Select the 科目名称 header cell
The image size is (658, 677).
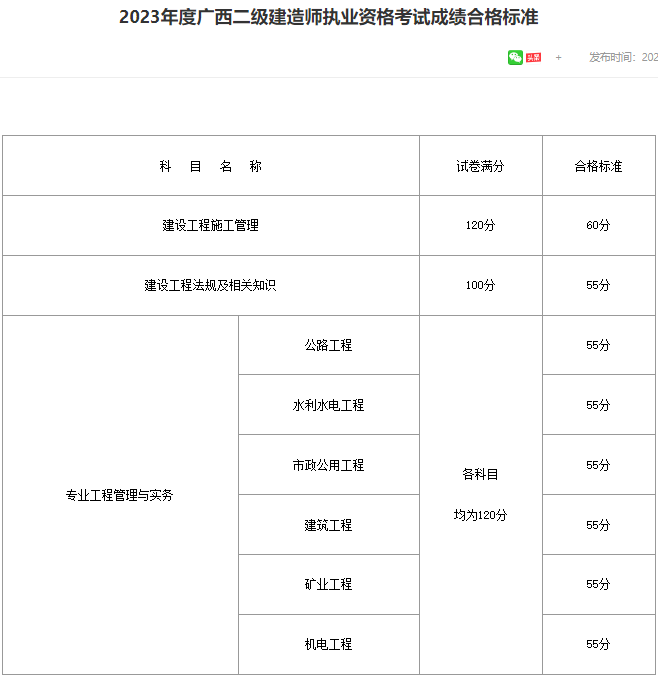pyautogui.click(x=211, y=165)
